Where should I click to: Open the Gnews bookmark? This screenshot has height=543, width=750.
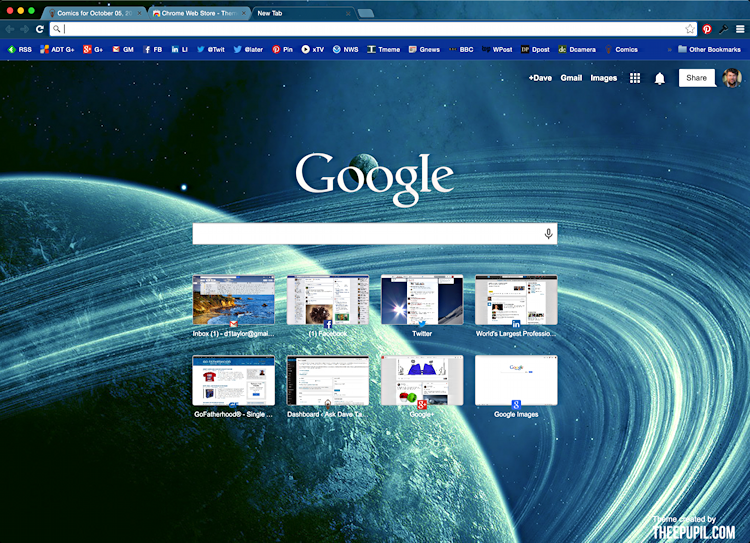click(x=424, y=49)
